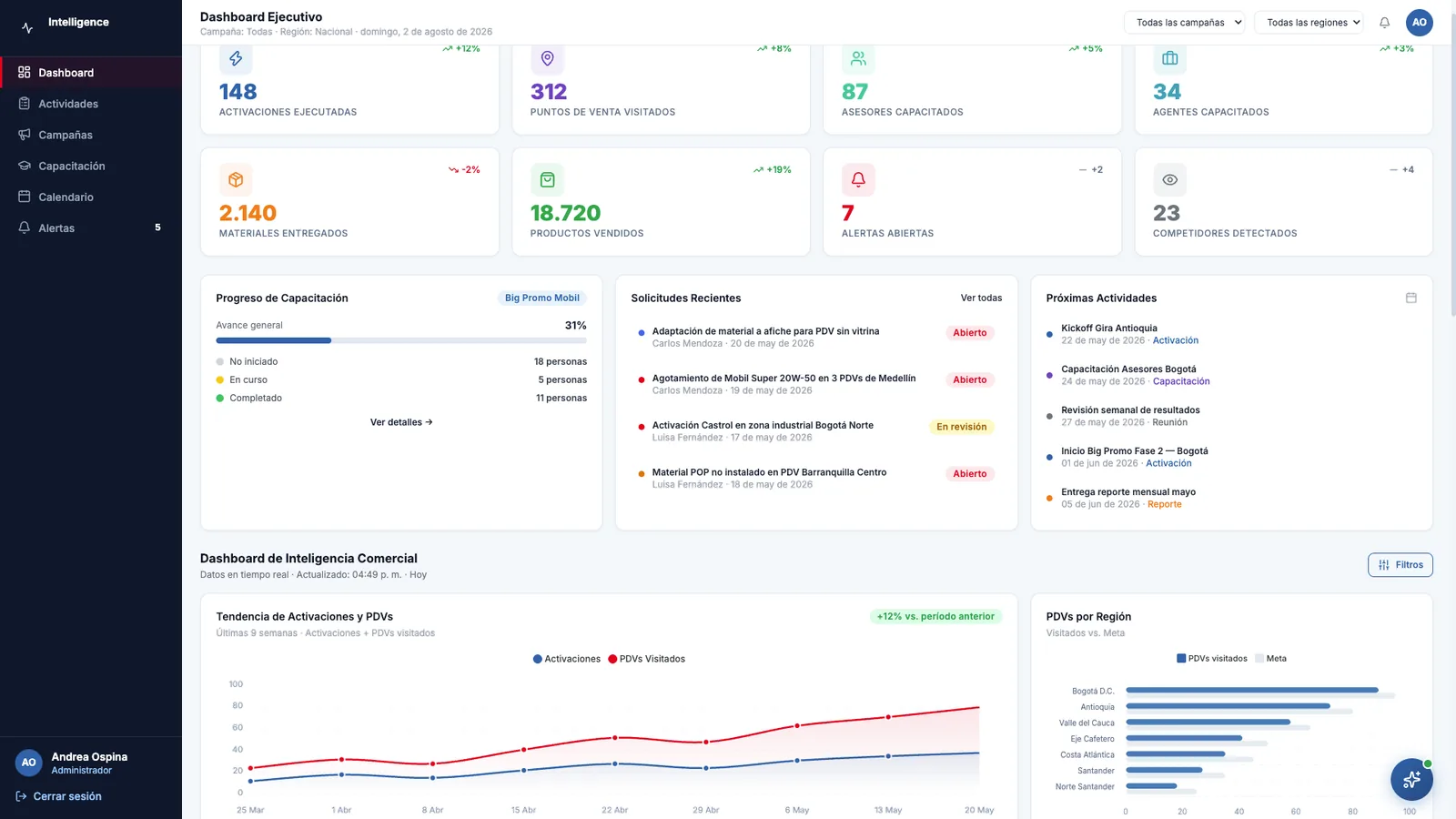The width and height of the screenshot is (1456, 819).
Task: Click the shopping bag icon on Productos Vendidos card
Action: point(547,180)
